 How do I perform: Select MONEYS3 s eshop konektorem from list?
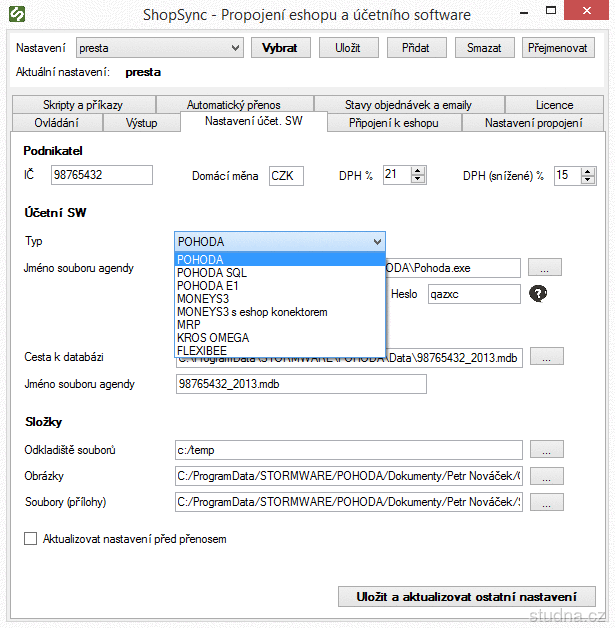[251, 312]
